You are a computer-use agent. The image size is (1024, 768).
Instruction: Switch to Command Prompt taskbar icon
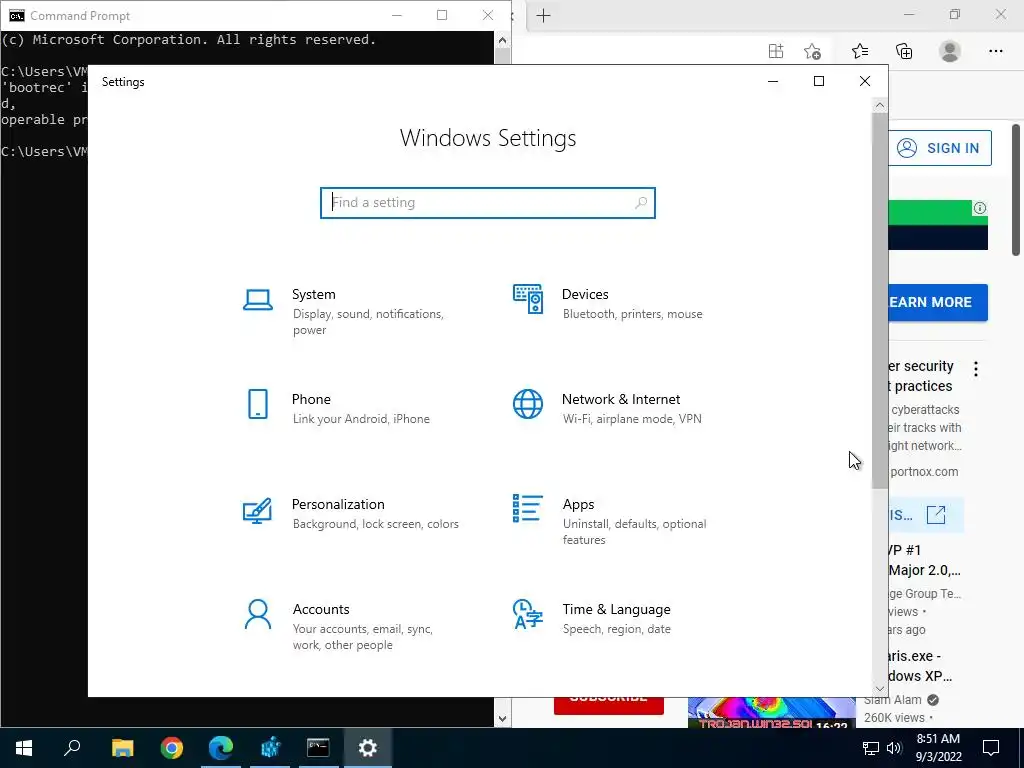318,748
